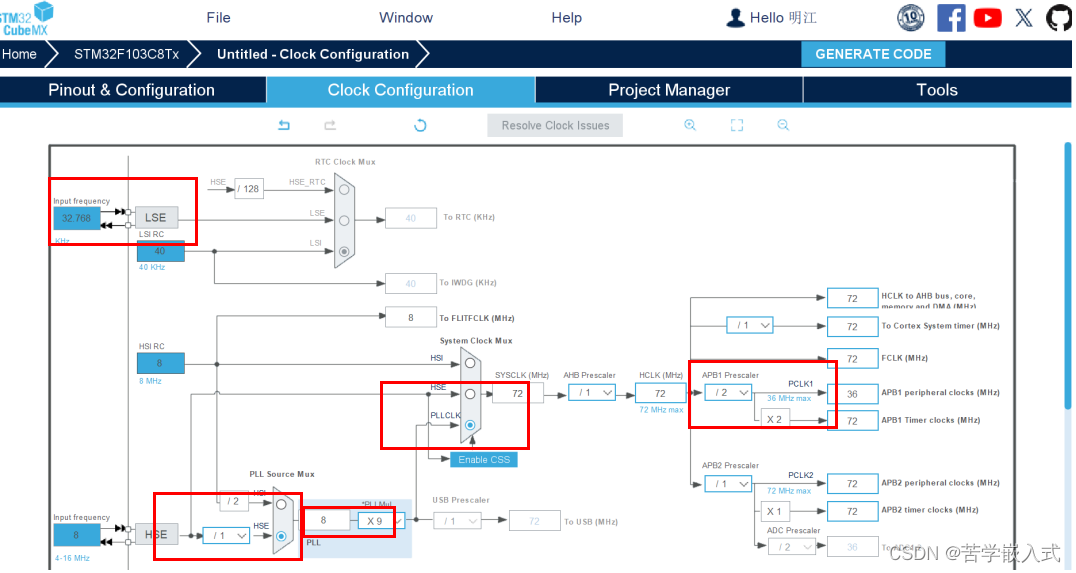Click the HSE /128 divider box
1076x573 pixels.
pyautogui.click(x=249, y=189)
